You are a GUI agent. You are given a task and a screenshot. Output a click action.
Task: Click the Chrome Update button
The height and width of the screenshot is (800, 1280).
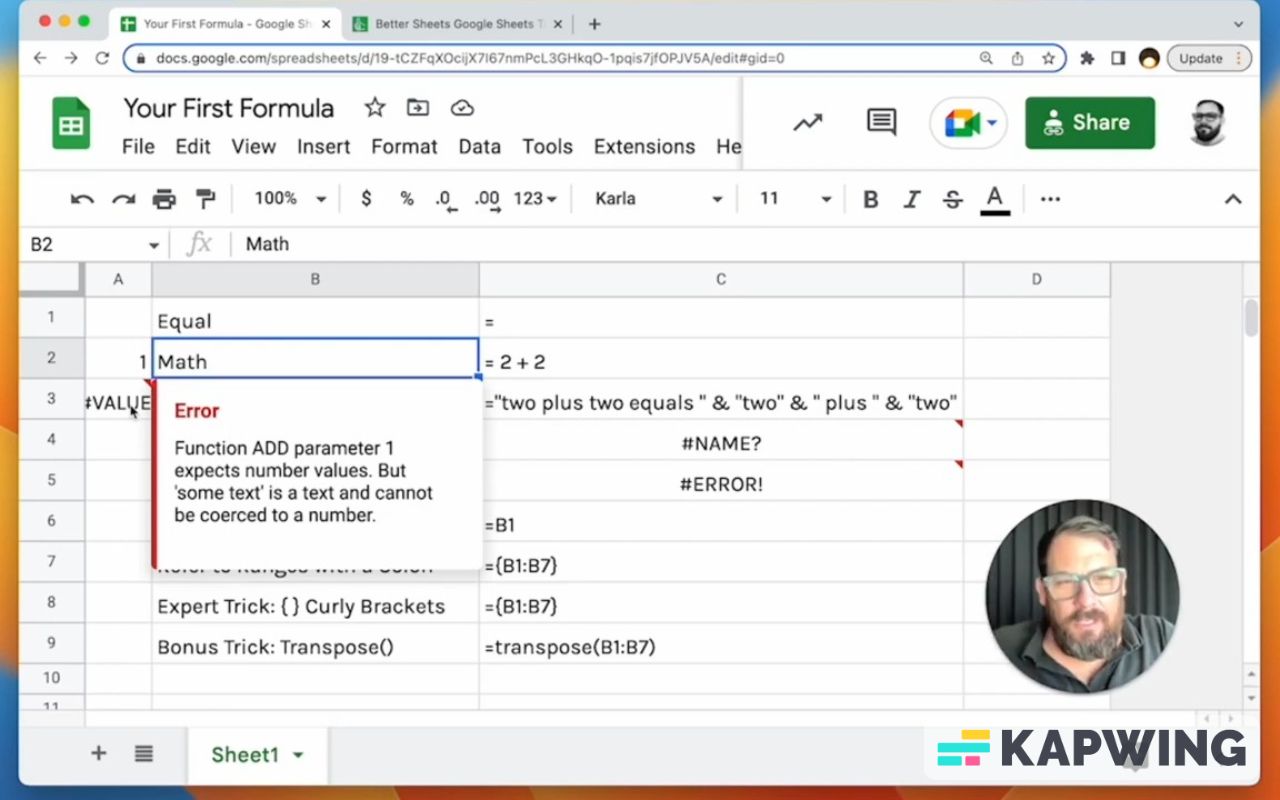click(1209, 58)
